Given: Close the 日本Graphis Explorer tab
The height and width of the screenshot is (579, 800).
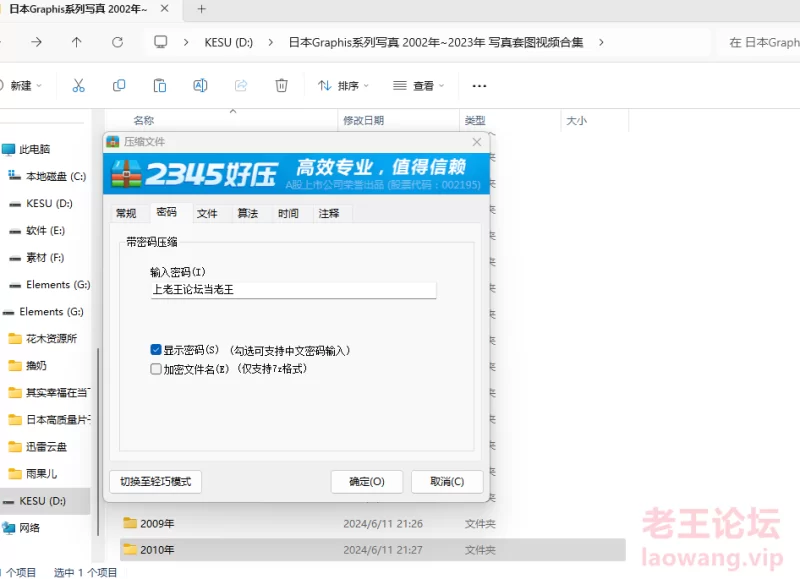Looking at the screenshot, I should (x=164, y=9).
